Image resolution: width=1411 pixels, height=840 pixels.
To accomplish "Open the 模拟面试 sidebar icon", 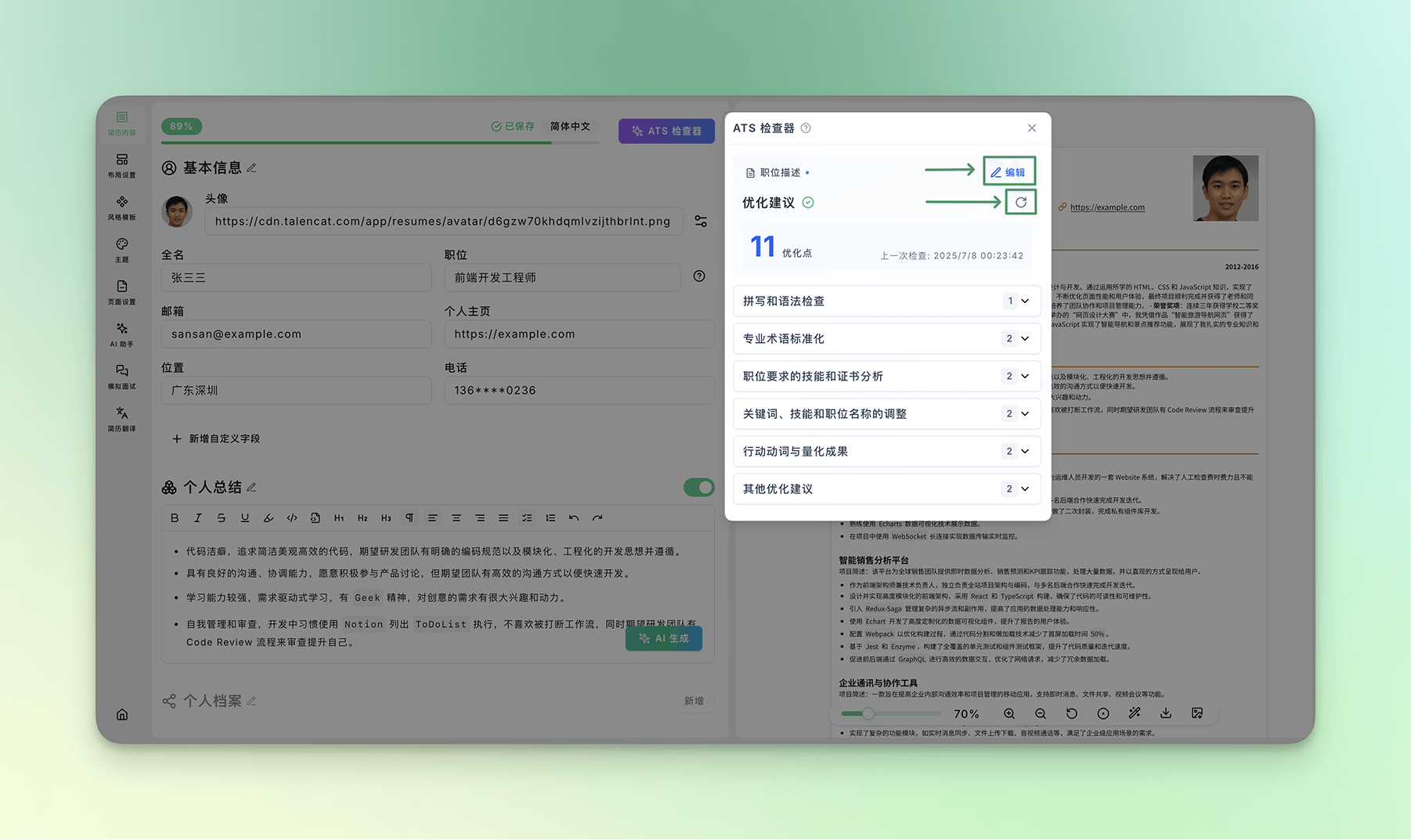I will coord(121,376).
